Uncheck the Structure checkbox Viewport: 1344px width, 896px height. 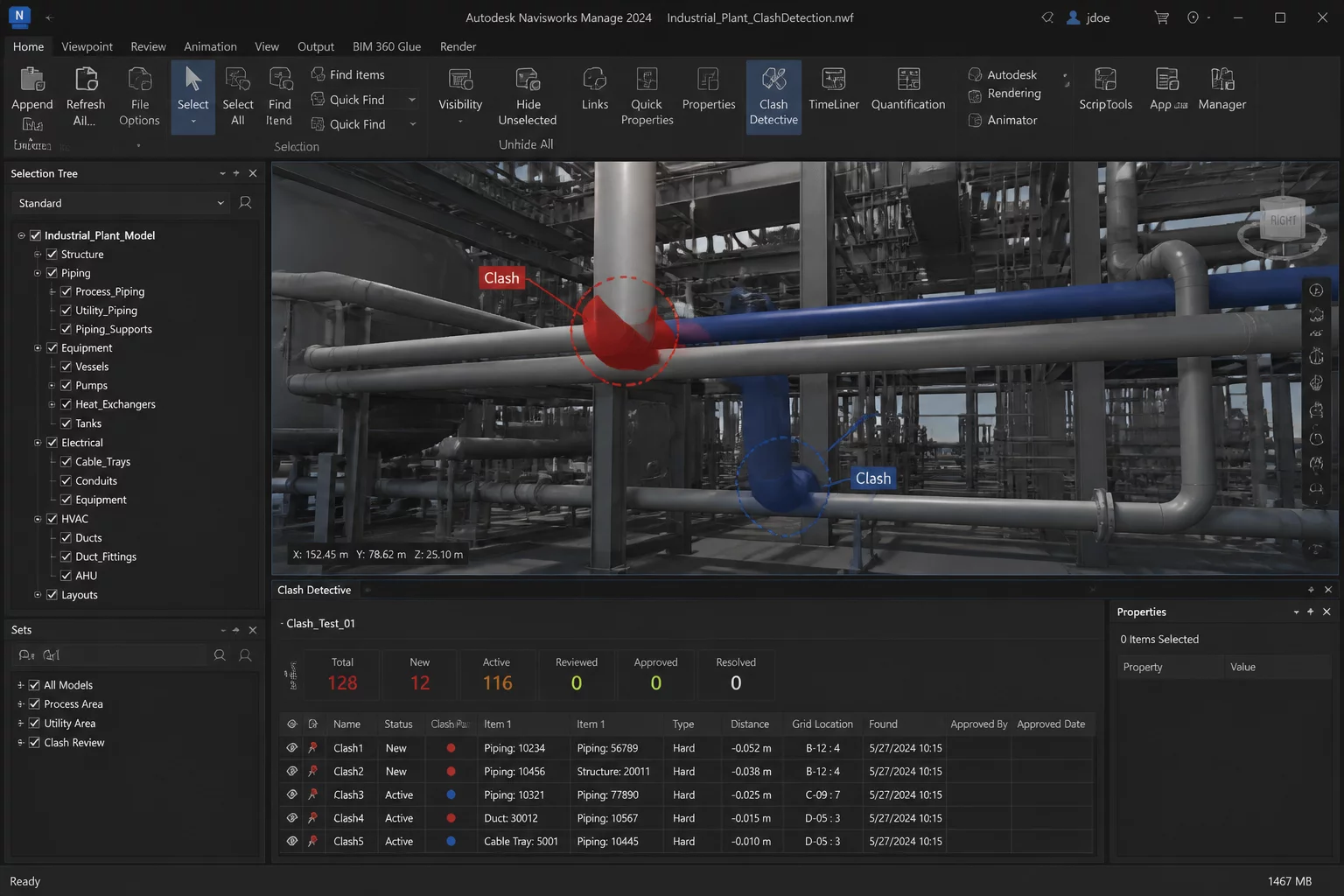tap(52, 255)
